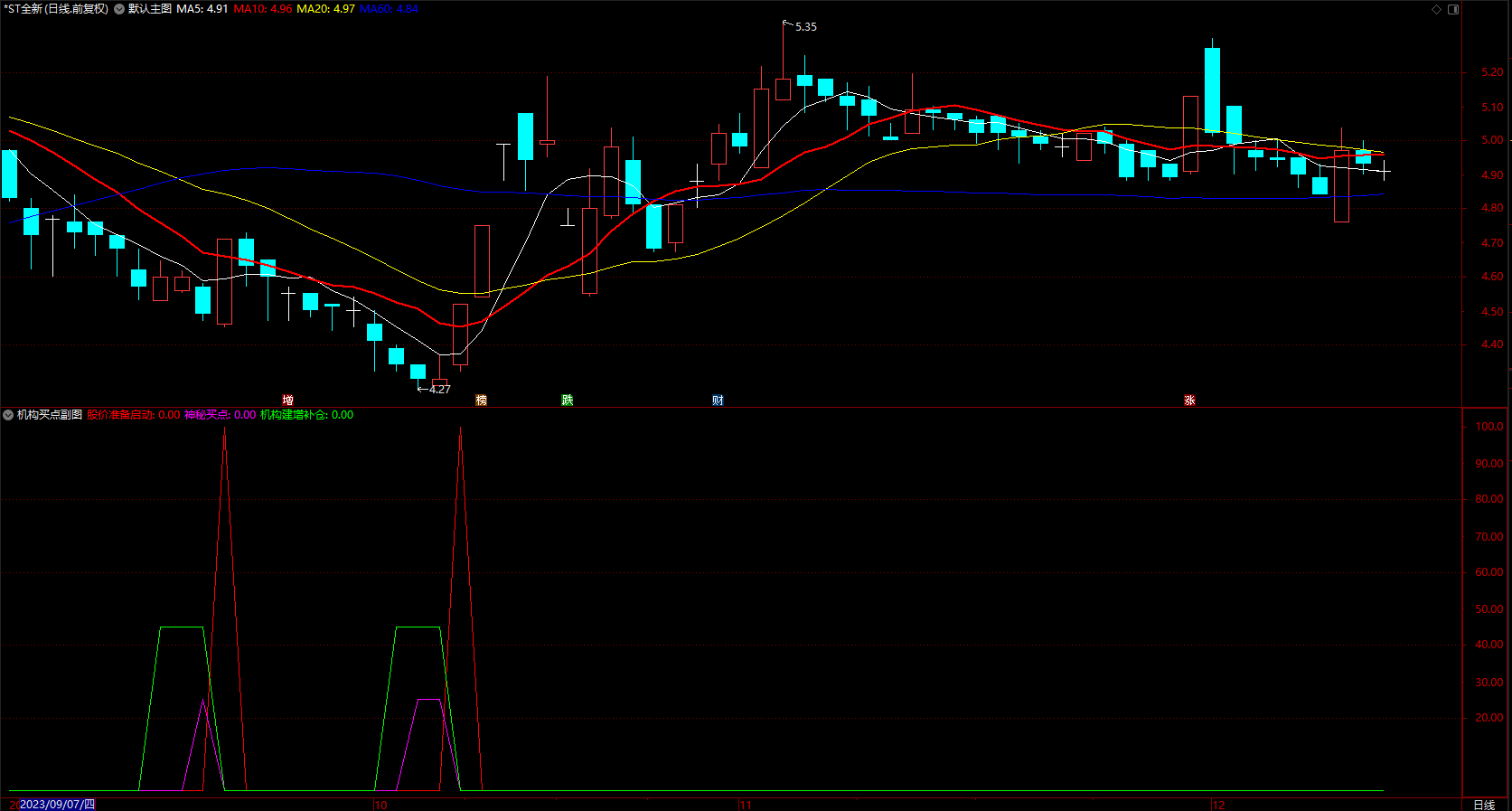Click the blue 财 event marker
Image resolution: width=1512 pixels, height=811 pixels.
coord(718,400)
